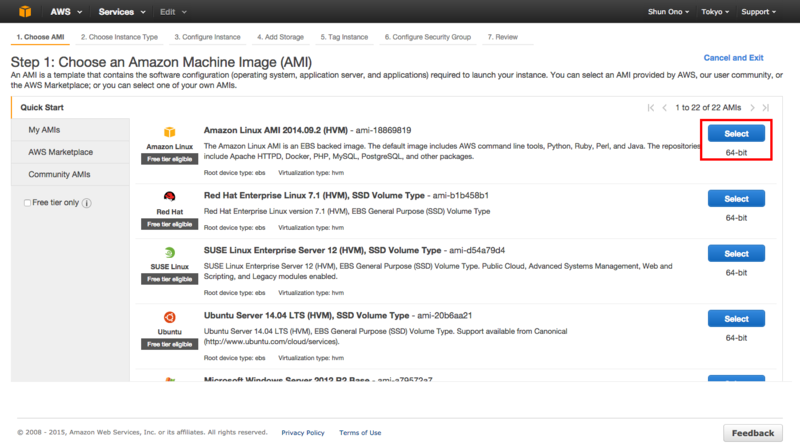Click the AWS orange cube logo

click(x=24, y=11)
